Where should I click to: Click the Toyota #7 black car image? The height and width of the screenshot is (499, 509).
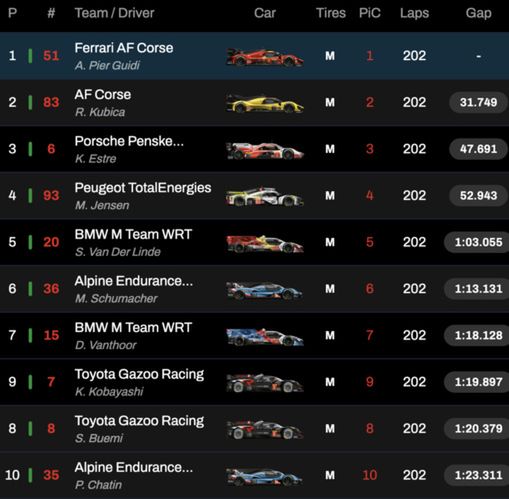tap(265, 383)
